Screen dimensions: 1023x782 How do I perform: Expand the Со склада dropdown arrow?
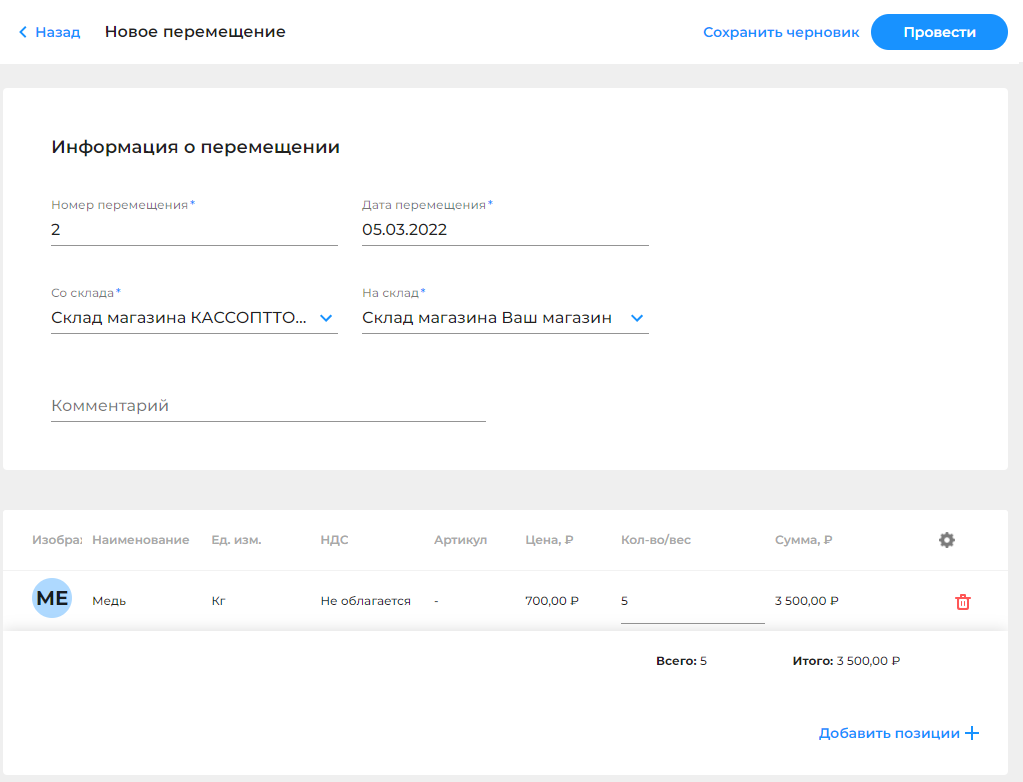tap(325, 318)
